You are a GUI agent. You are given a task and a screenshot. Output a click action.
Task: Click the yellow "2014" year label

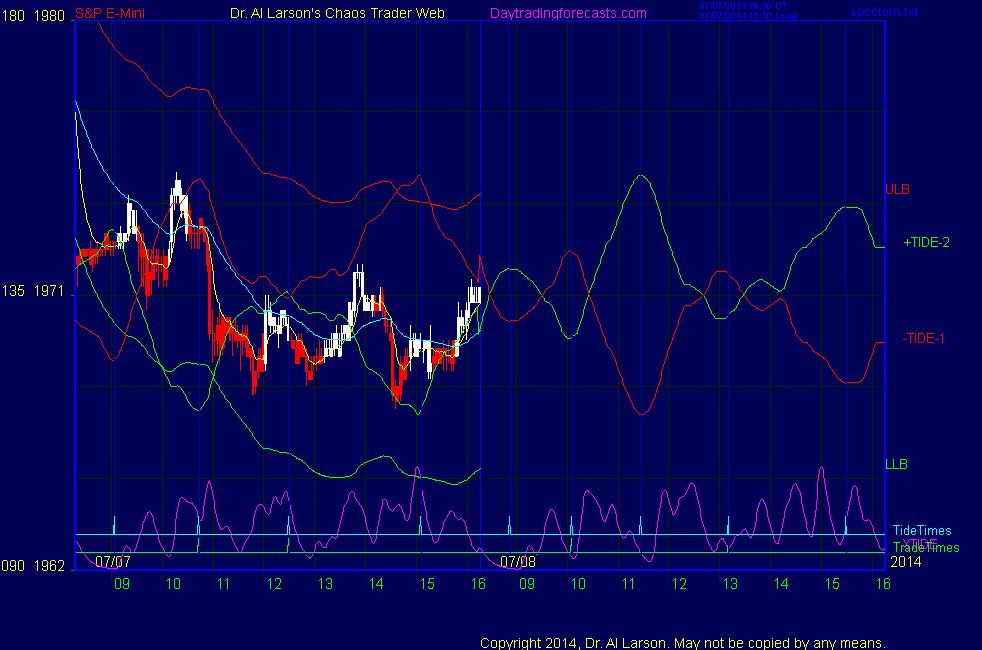click(x=906, y=562)
